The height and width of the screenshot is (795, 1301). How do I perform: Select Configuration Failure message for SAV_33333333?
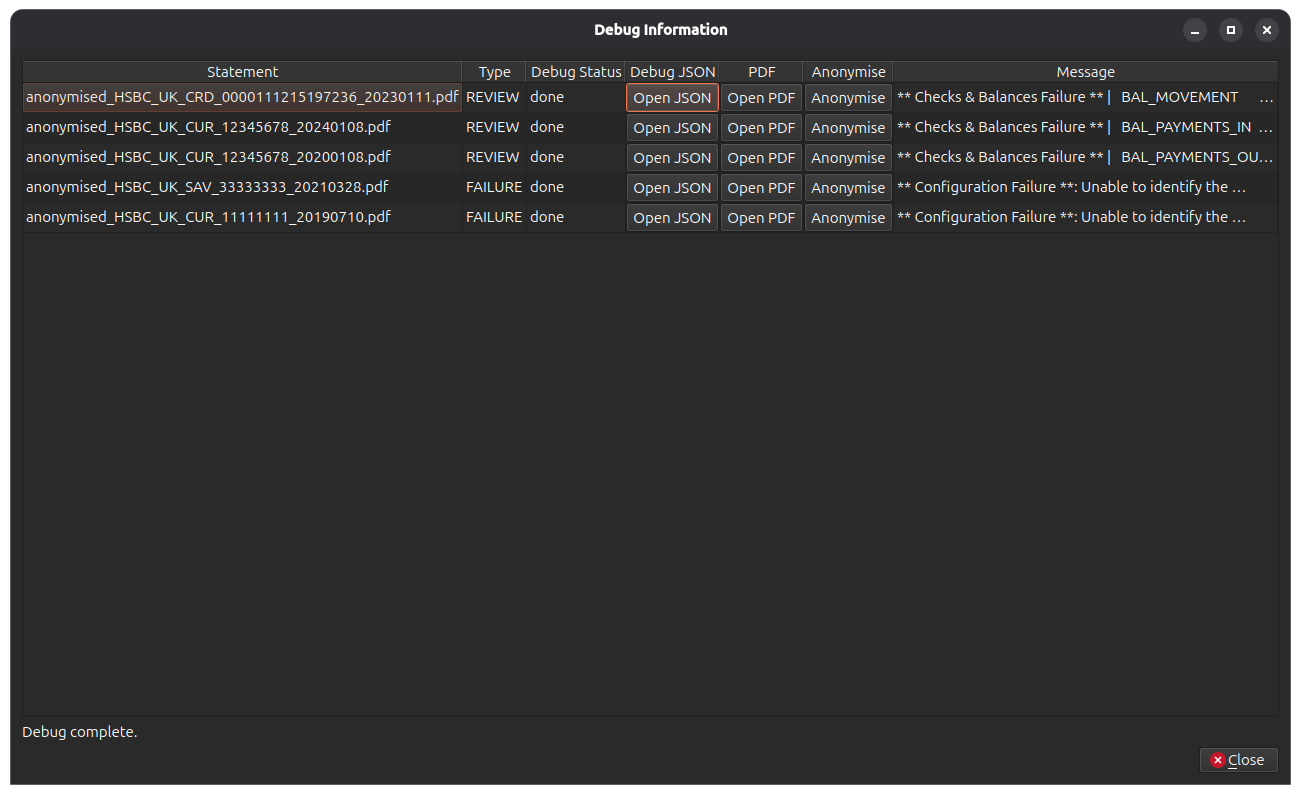[x=1085, y=187]
